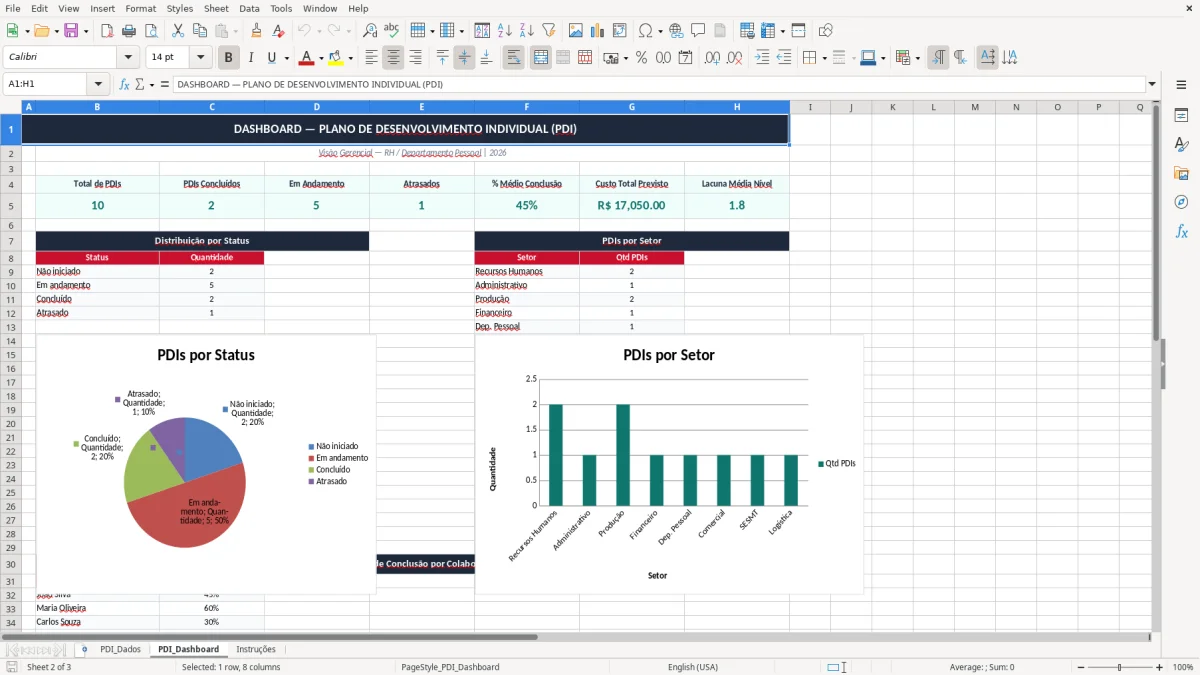Click the Print icon
The width and height of the screenshot is (1200, 675).
point(129,31)
